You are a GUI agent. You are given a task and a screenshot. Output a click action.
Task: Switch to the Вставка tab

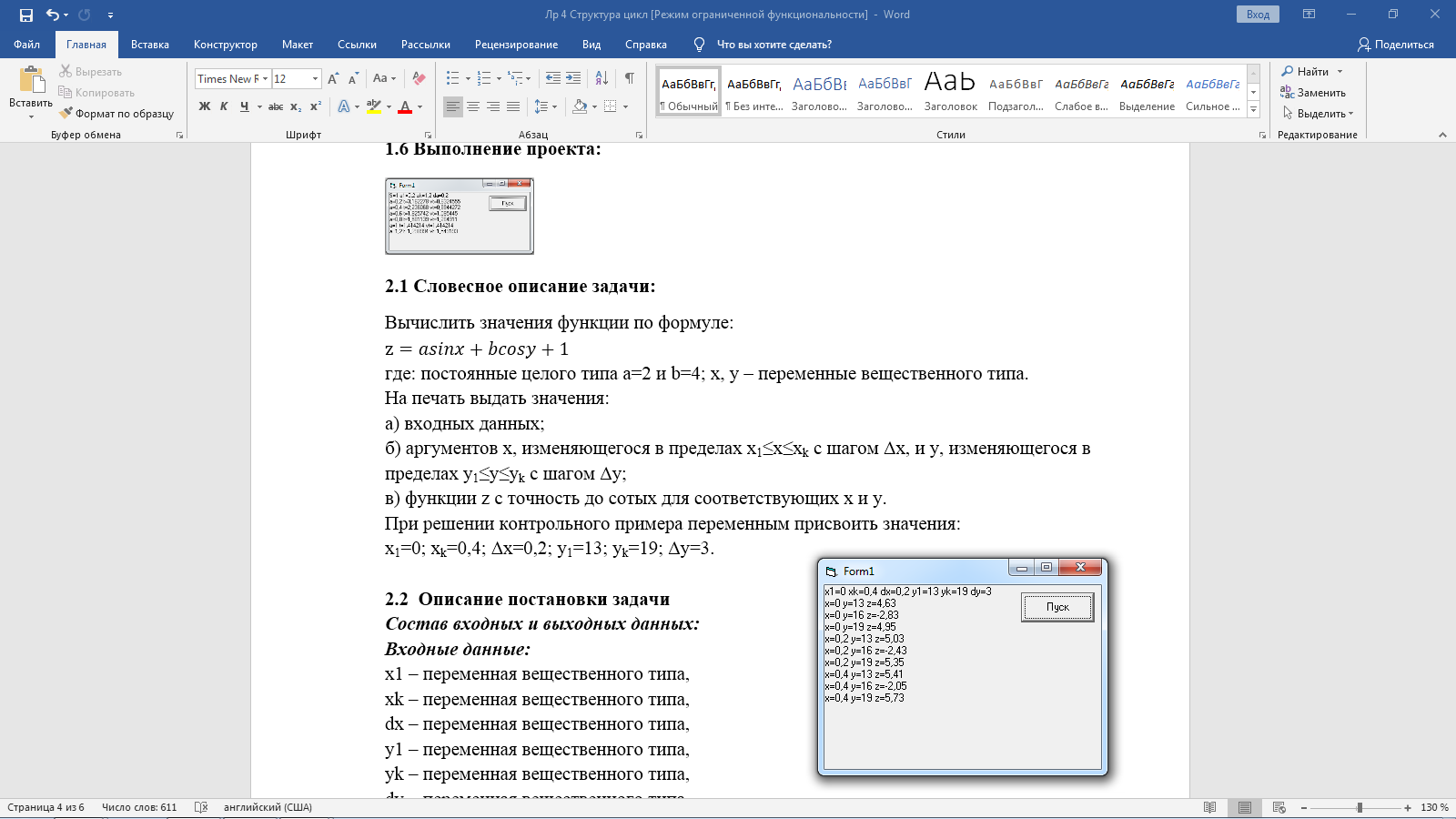[150, 45]
